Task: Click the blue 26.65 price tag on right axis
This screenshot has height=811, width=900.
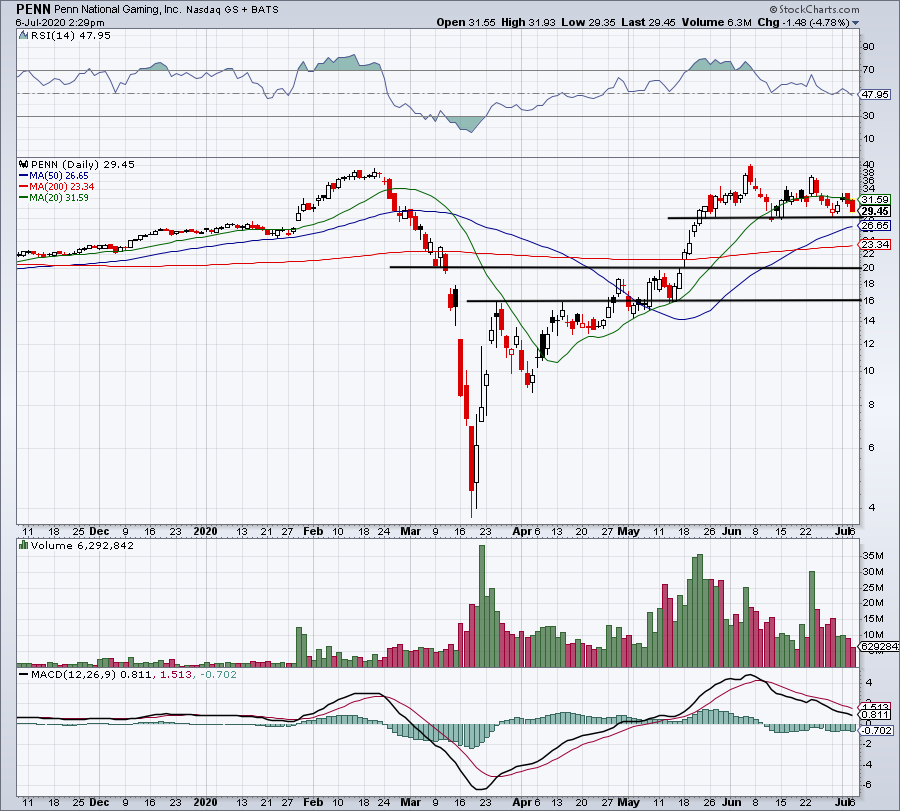Action: [875, 226]
